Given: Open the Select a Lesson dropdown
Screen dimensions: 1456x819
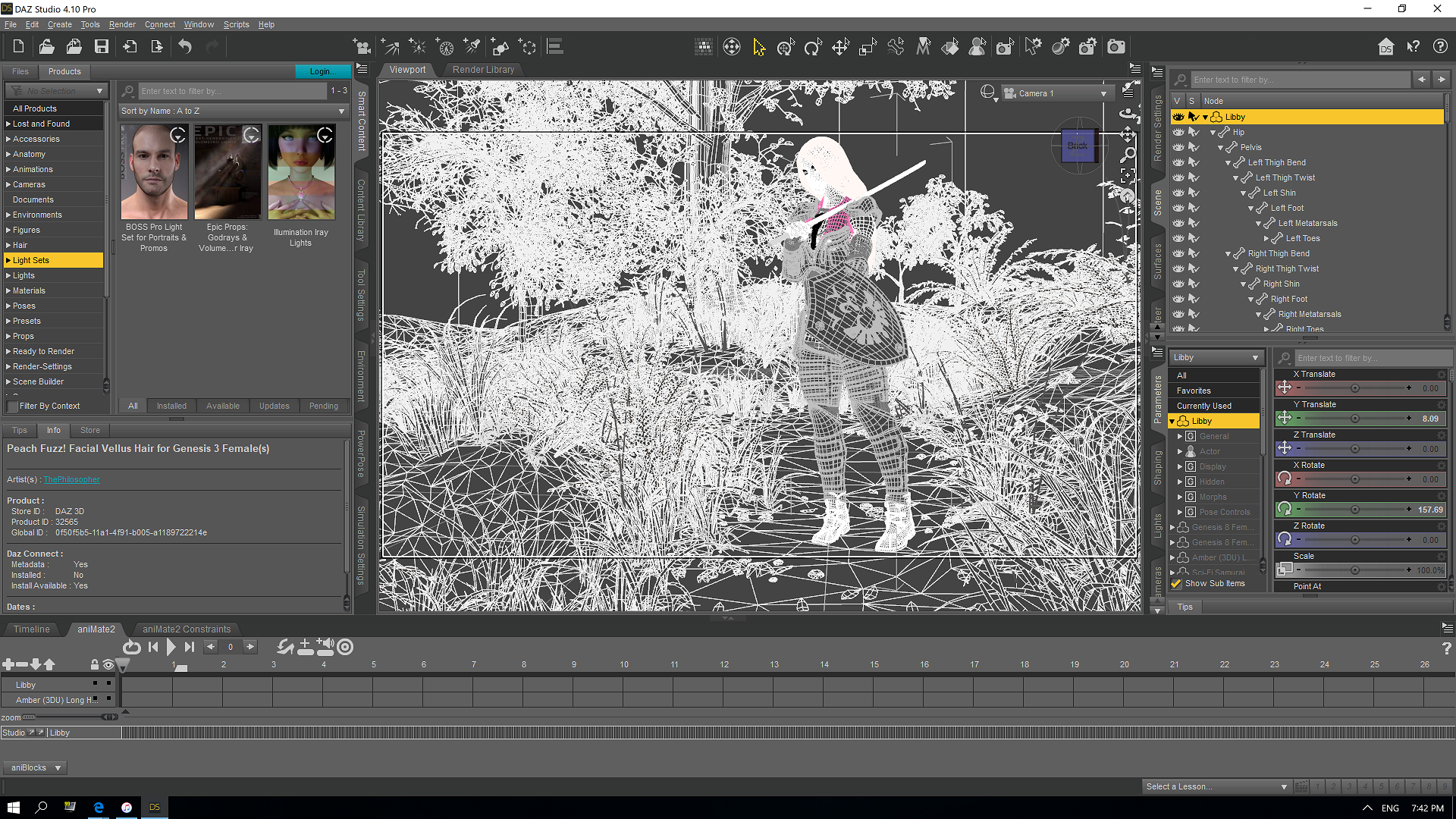Looking at the screenshot, I should coord(1216,786).
